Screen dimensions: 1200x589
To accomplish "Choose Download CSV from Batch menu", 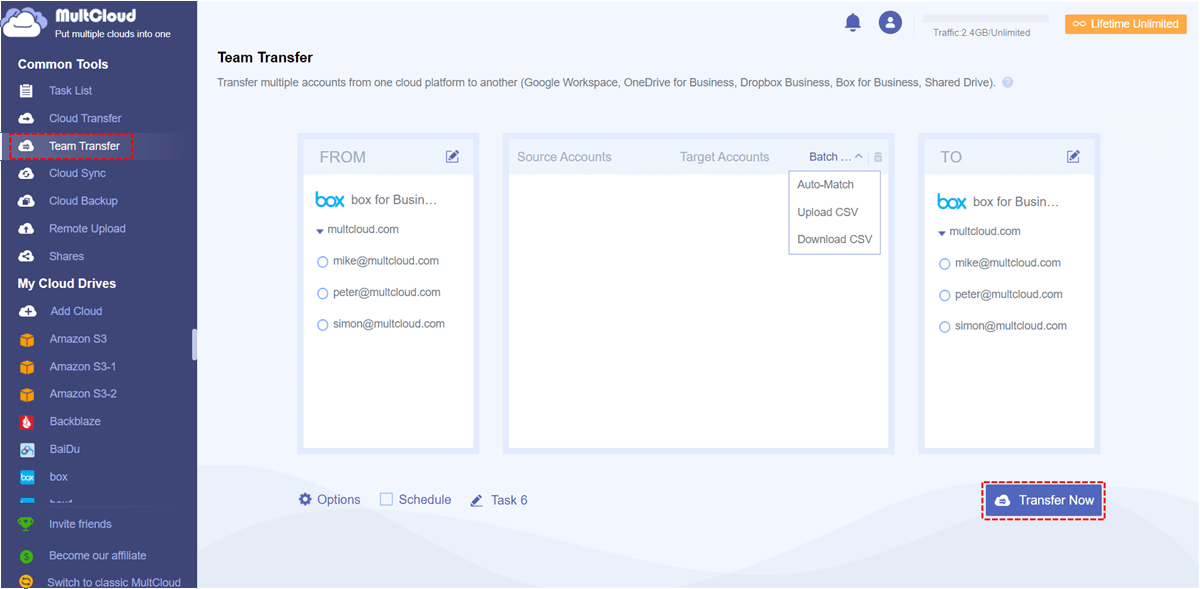I will [x=834, y=239].
